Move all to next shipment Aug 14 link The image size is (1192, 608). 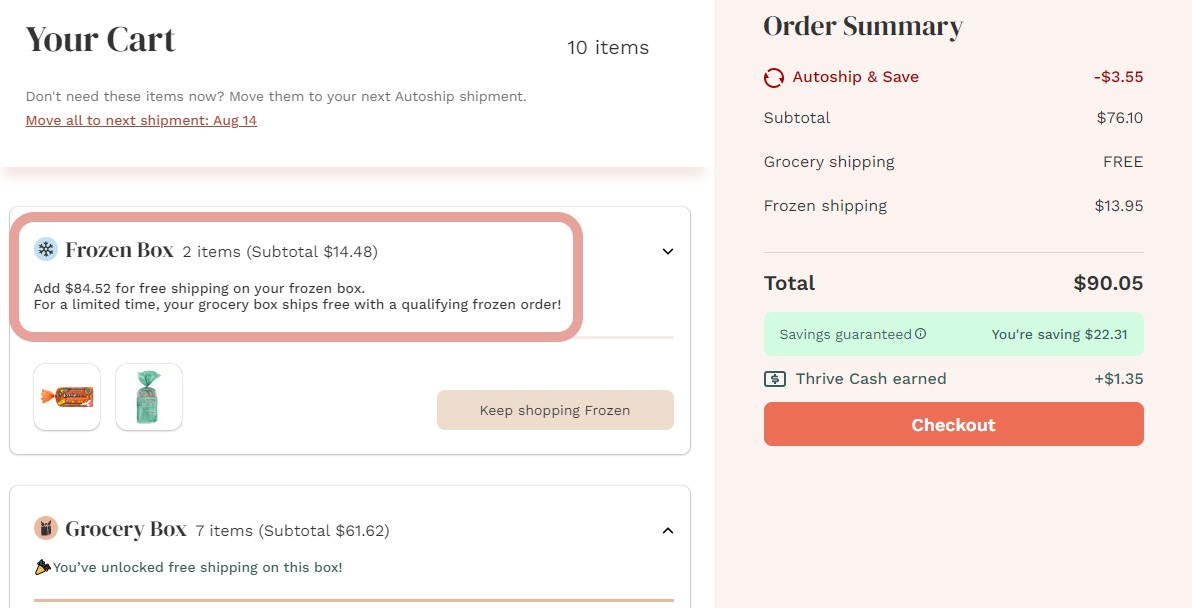click(x=141, y=120)
